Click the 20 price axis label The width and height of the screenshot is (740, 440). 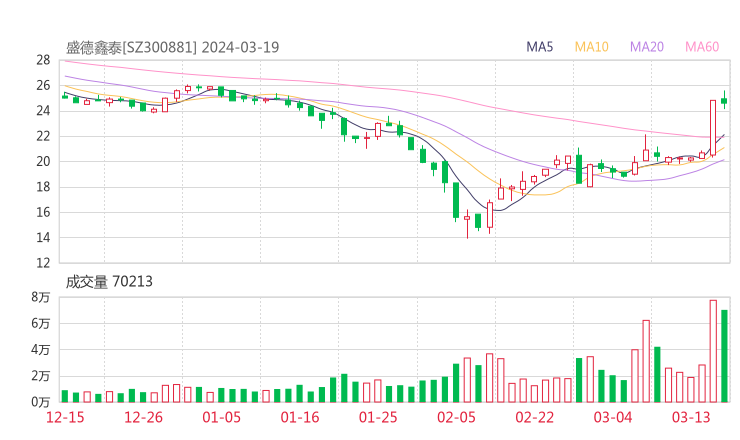coord(43,161)
